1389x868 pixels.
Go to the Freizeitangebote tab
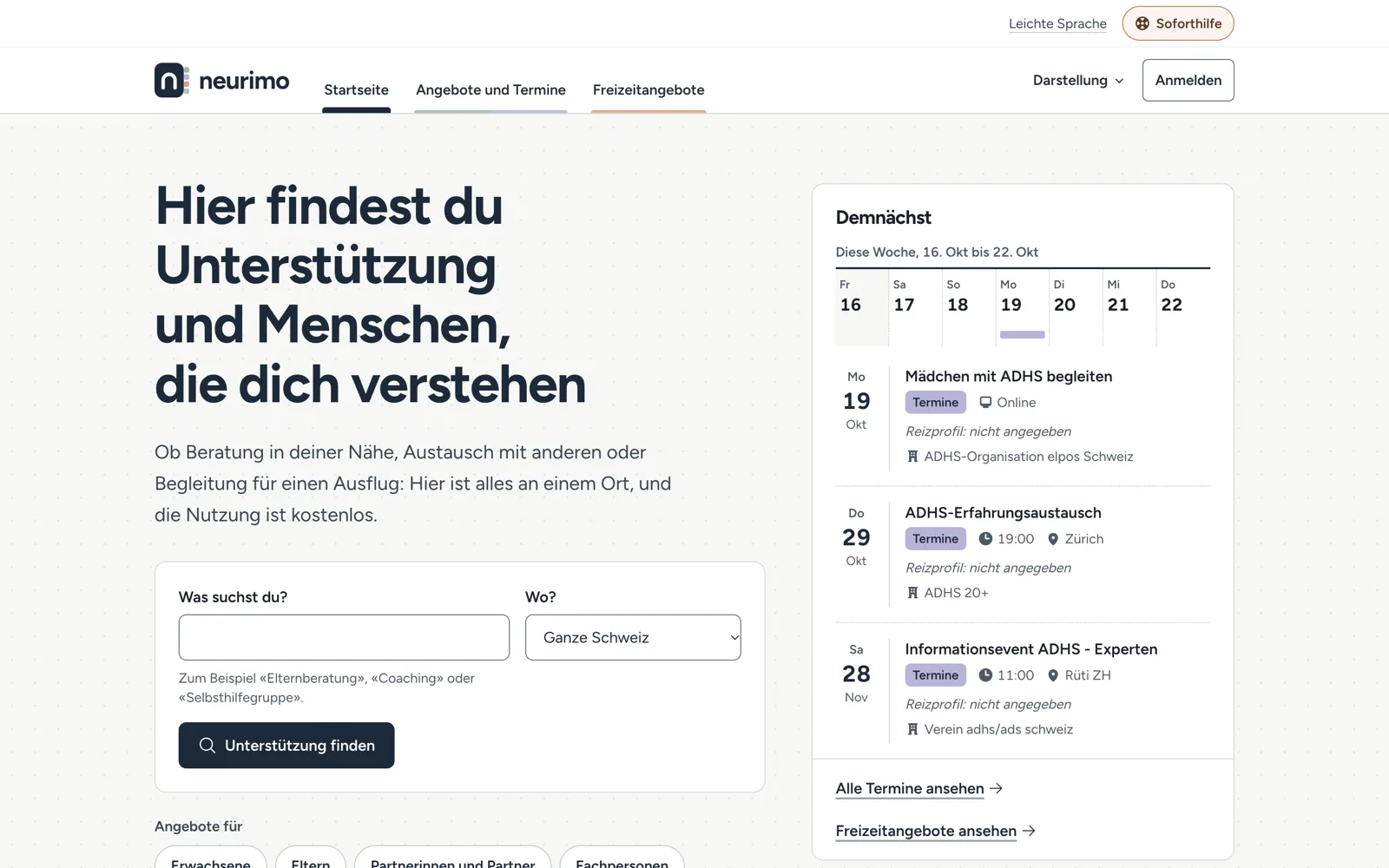648,90
